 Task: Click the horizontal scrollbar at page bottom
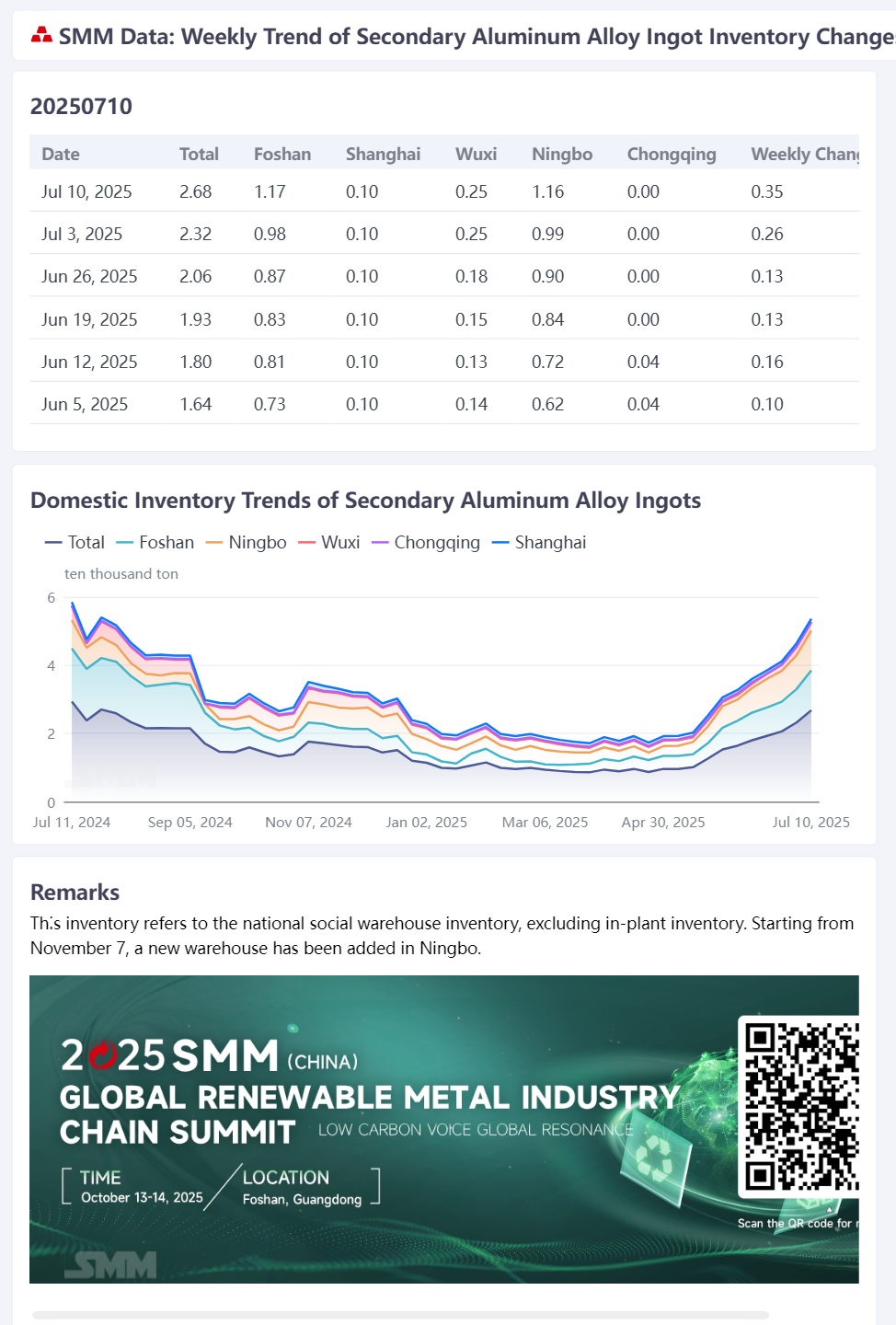pos(400,1316)
